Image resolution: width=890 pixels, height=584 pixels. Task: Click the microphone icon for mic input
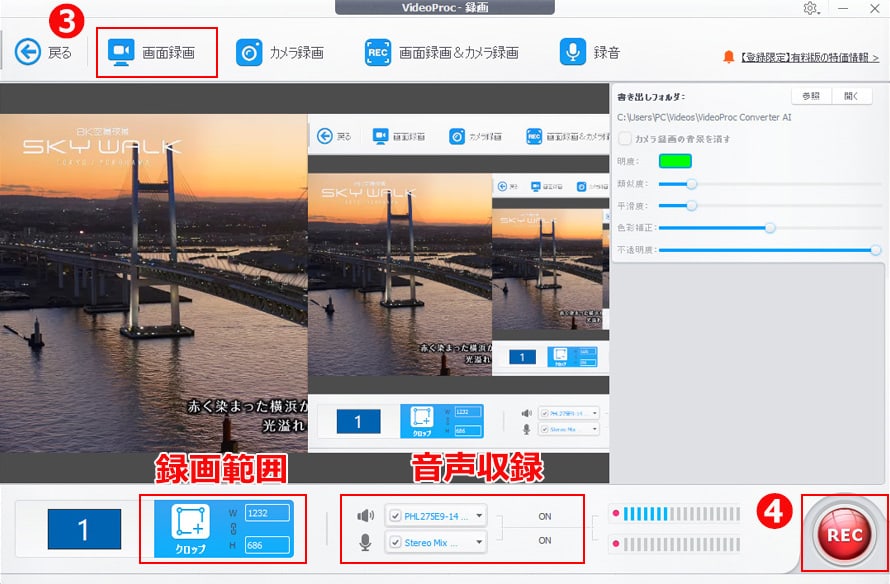coord(365,542)
